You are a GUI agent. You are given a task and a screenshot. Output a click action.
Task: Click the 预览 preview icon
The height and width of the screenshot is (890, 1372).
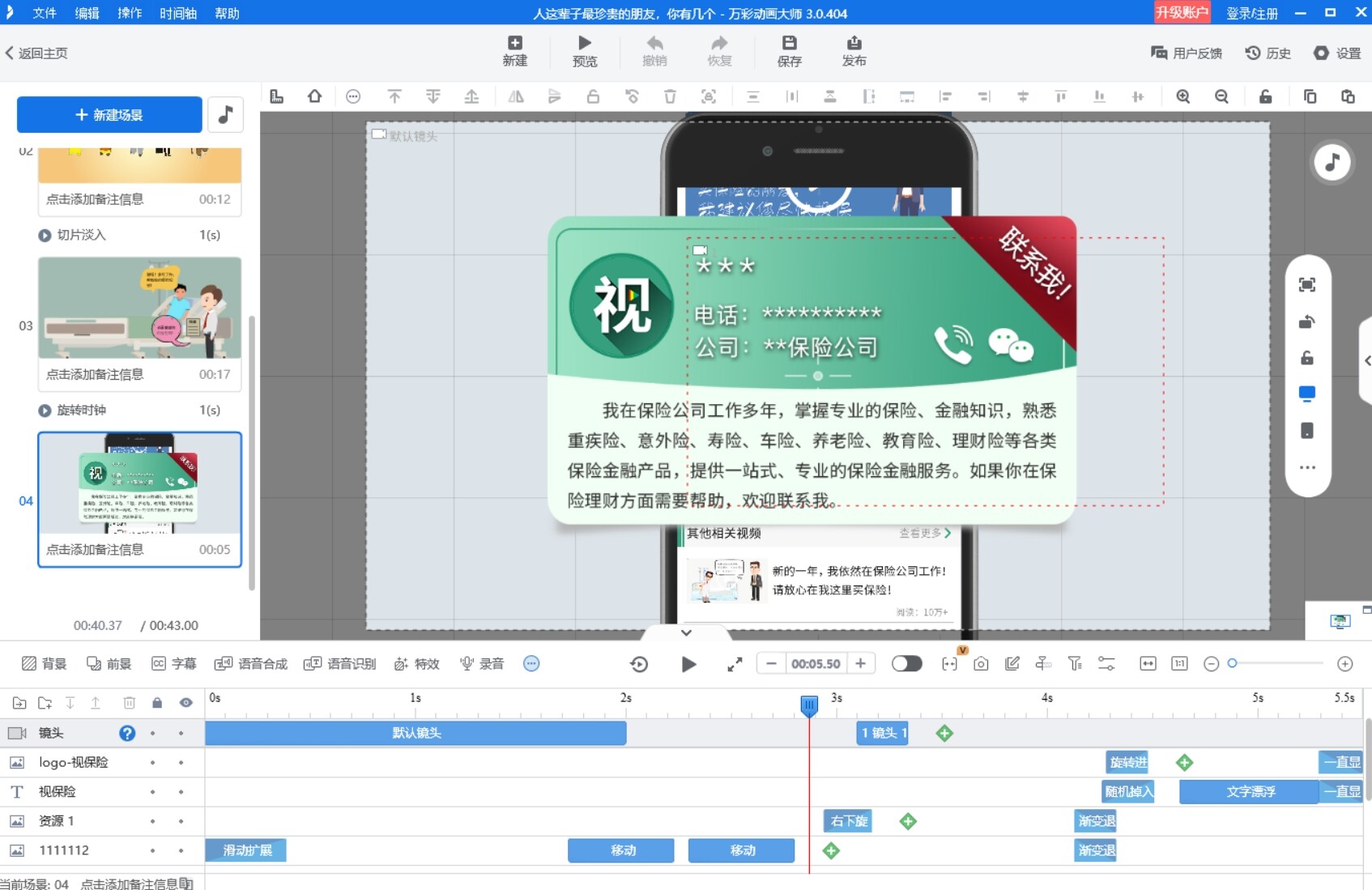585,51
